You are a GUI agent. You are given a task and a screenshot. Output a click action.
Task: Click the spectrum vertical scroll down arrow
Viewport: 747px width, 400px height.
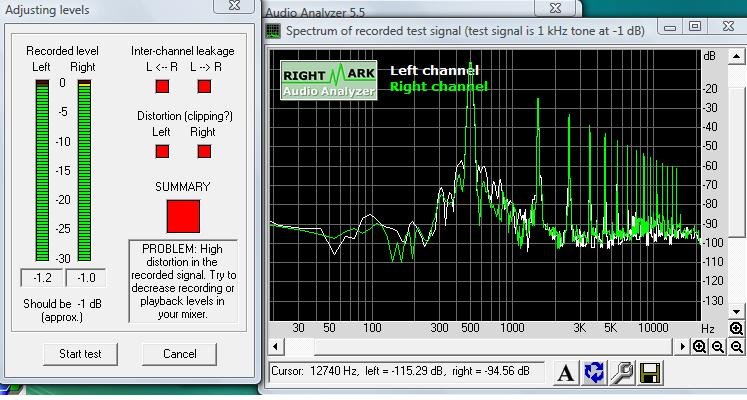coord(736,312)
